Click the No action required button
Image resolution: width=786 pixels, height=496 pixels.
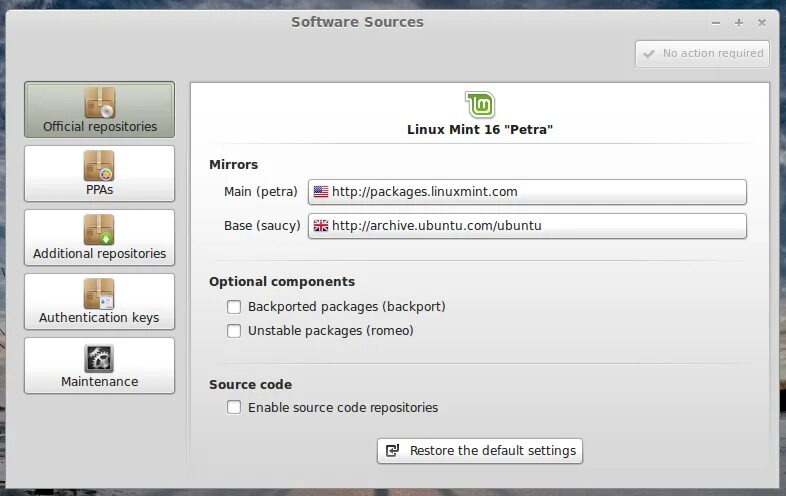pyautogui.click(x=702, y=54)
